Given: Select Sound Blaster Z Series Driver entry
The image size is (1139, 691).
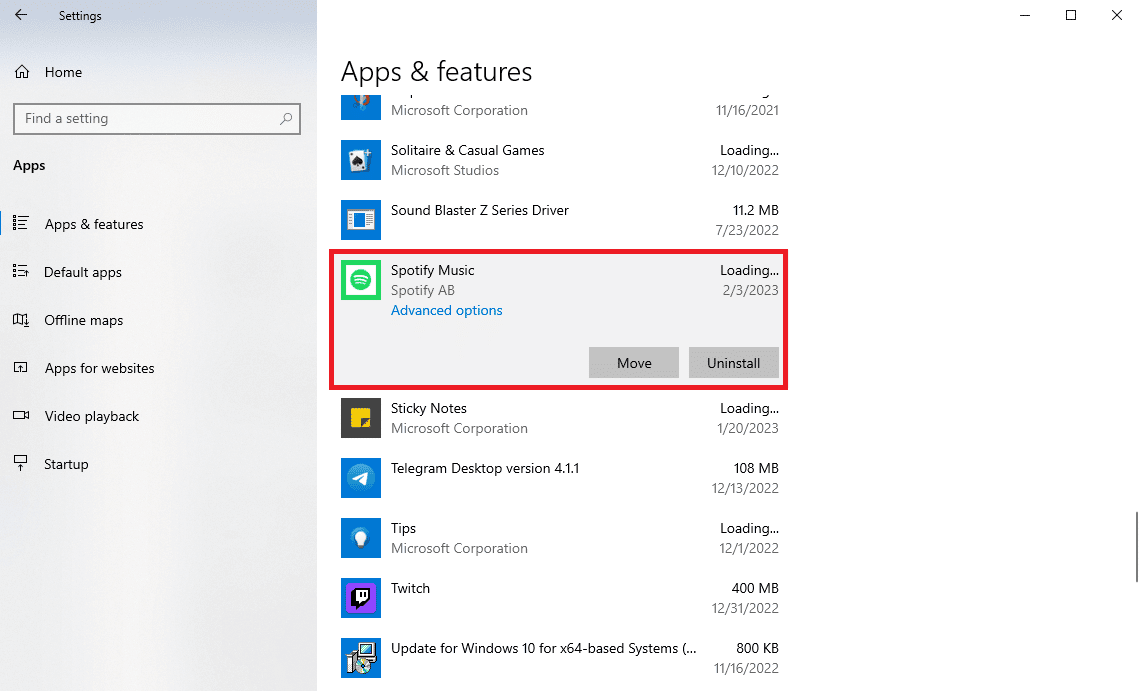Looking at the screenshot, I should tap(559, 219).
